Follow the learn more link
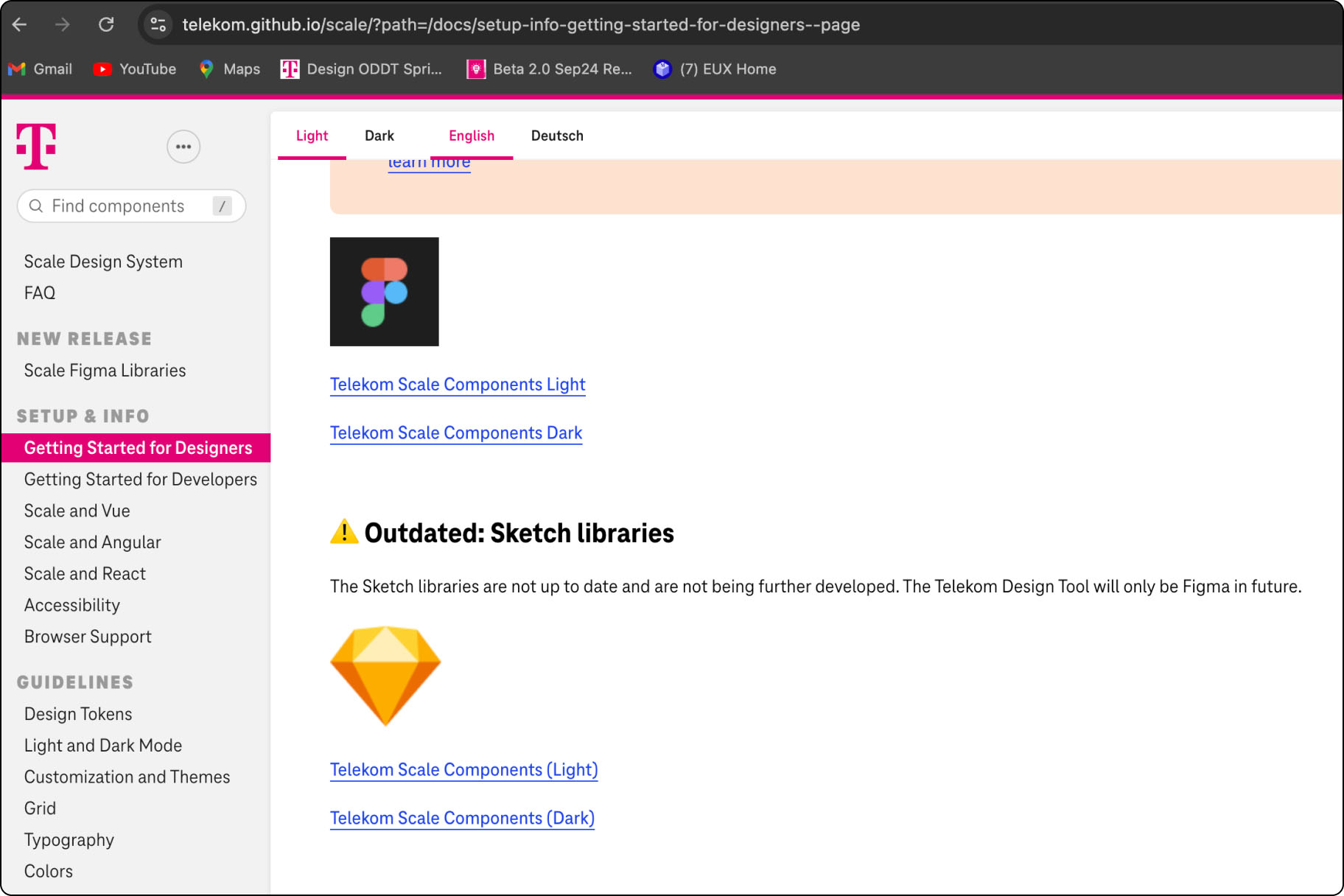 (x=429, y=164)
